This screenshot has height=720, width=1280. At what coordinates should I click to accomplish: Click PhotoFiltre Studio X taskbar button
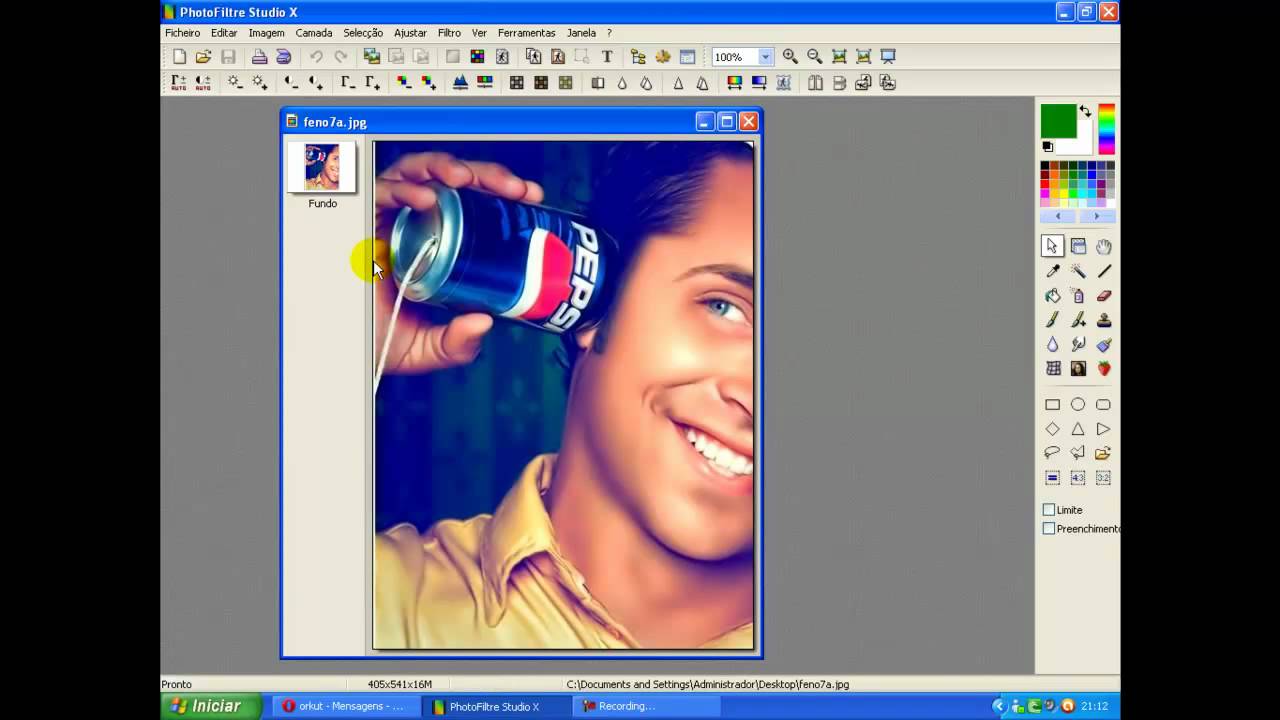pyautogui.click(x=495, y=706)
